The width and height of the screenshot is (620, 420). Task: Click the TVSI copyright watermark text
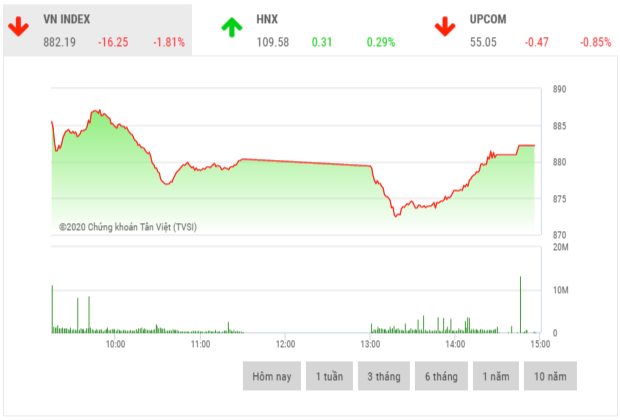tap(127, 227)
